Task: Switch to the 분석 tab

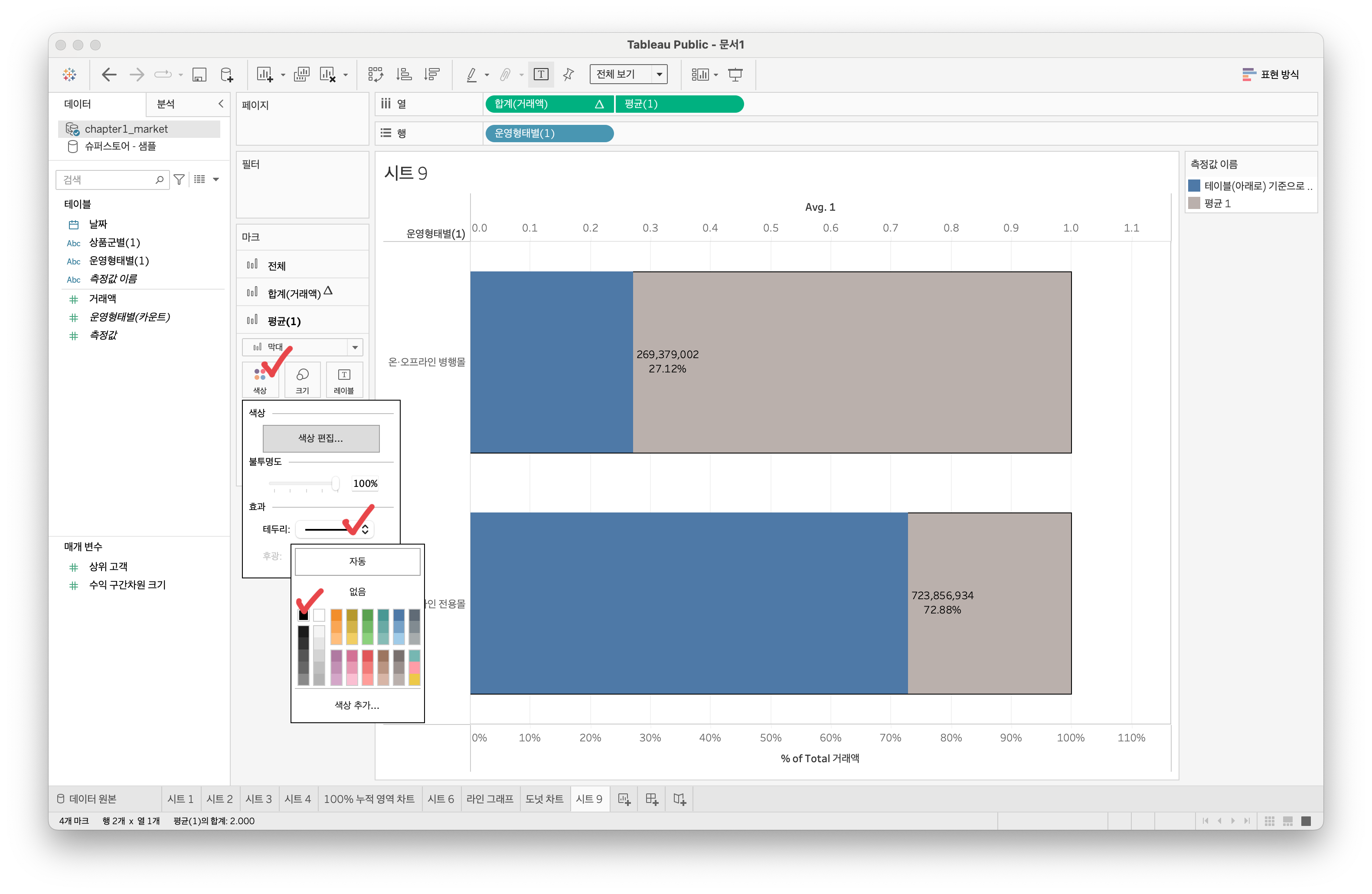Action: 166,104
